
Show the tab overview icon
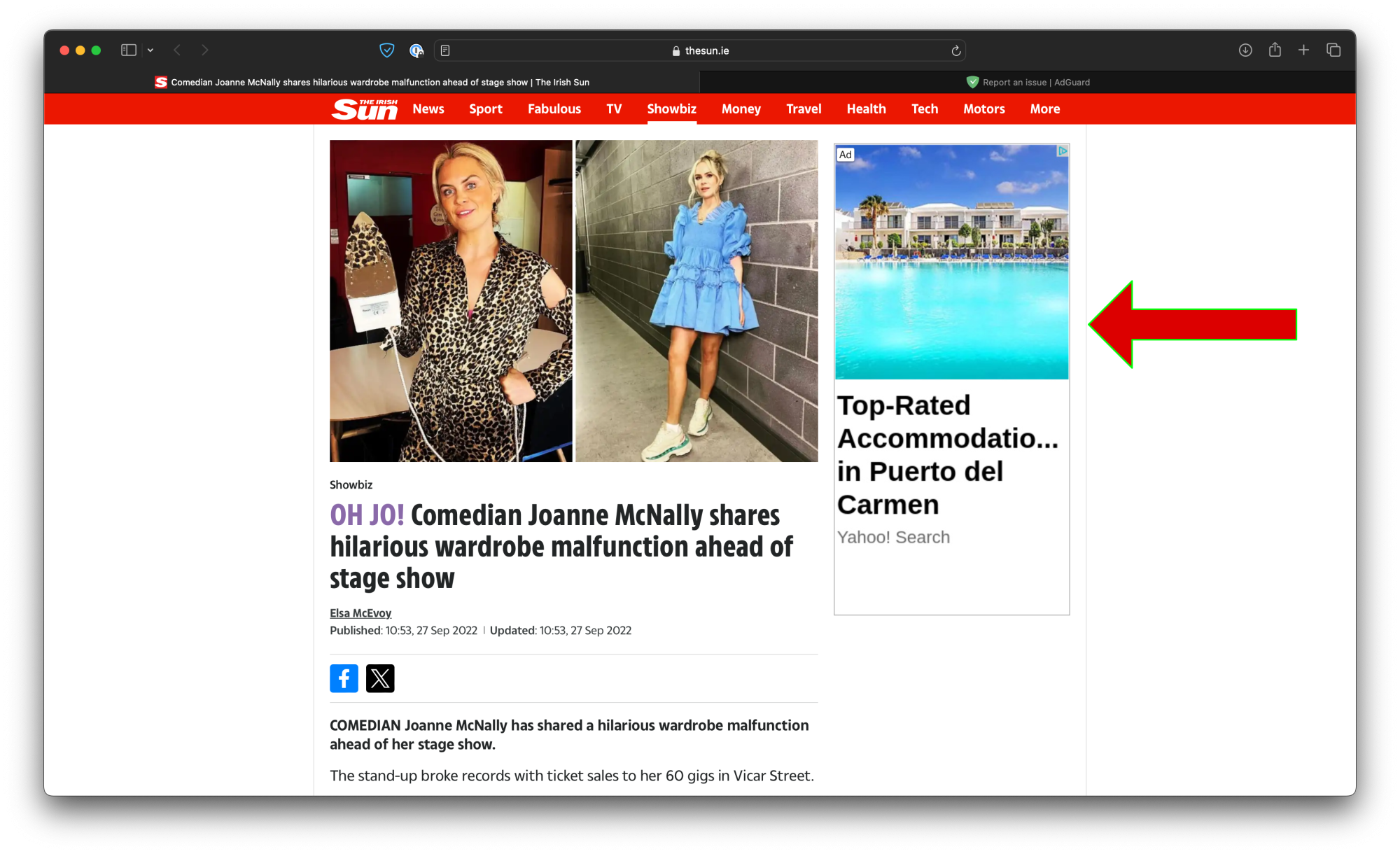coord(1333,50)
